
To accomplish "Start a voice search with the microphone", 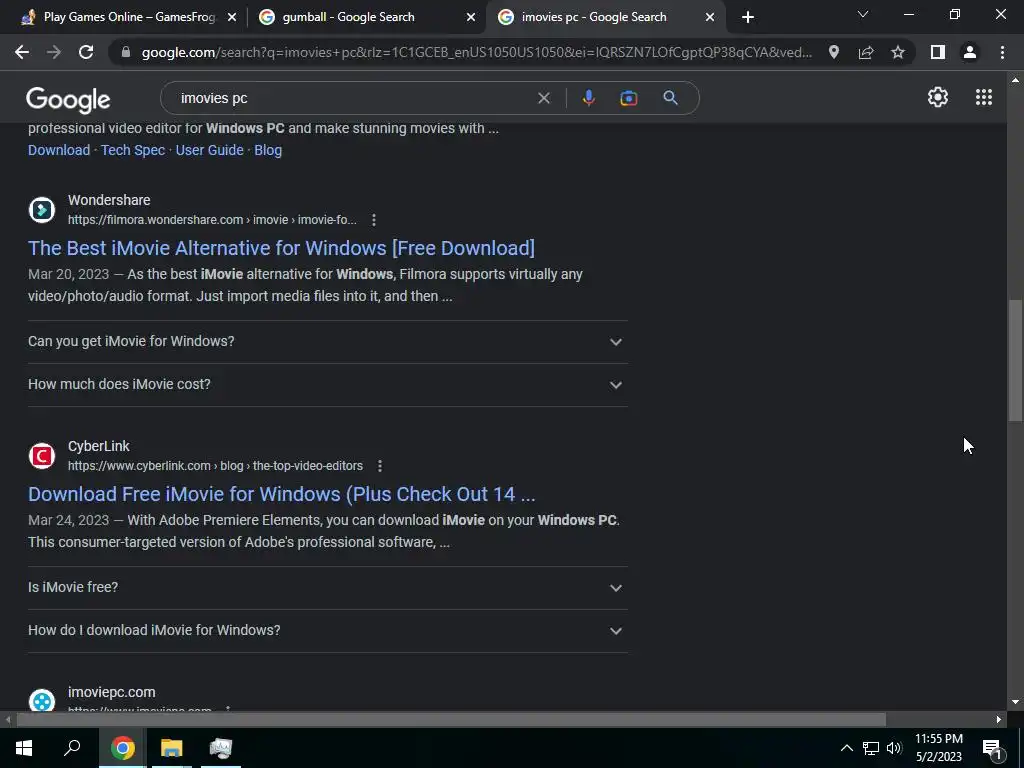I will 588,98.
